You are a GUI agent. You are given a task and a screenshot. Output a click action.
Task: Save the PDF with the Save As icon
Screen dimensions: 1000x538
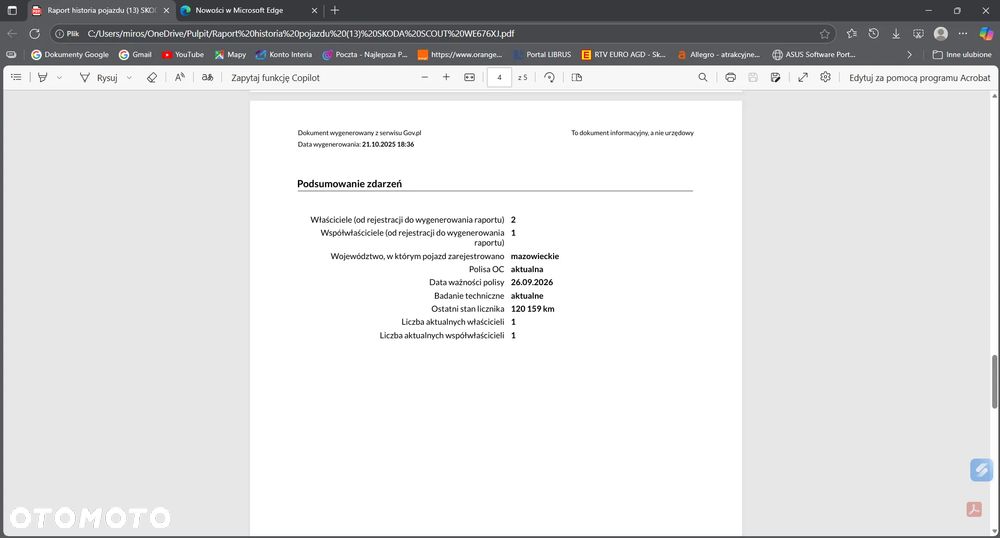(x=775, y=77)
